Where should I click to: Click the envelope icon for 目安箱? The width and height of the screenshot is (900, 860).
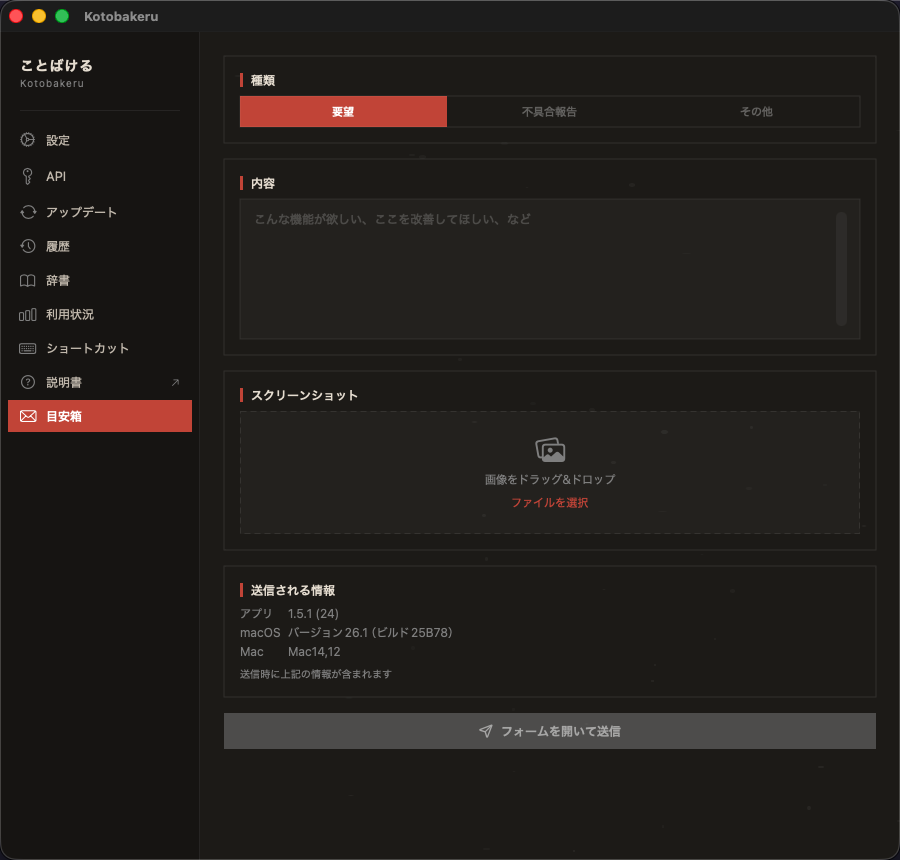click(28, 416)
